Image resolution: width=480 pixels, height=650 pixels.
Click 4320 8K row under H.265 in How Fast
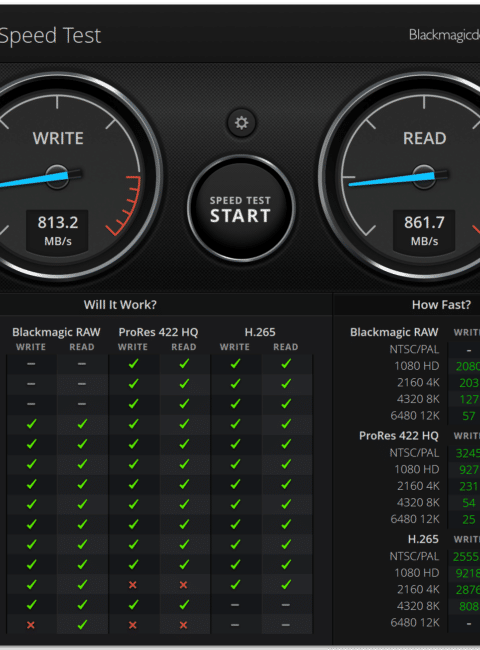(x=418, y=606)
